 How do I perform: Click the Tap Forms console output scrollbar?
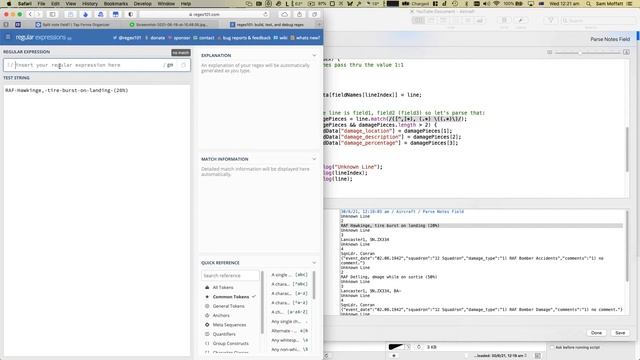(627, 247)
